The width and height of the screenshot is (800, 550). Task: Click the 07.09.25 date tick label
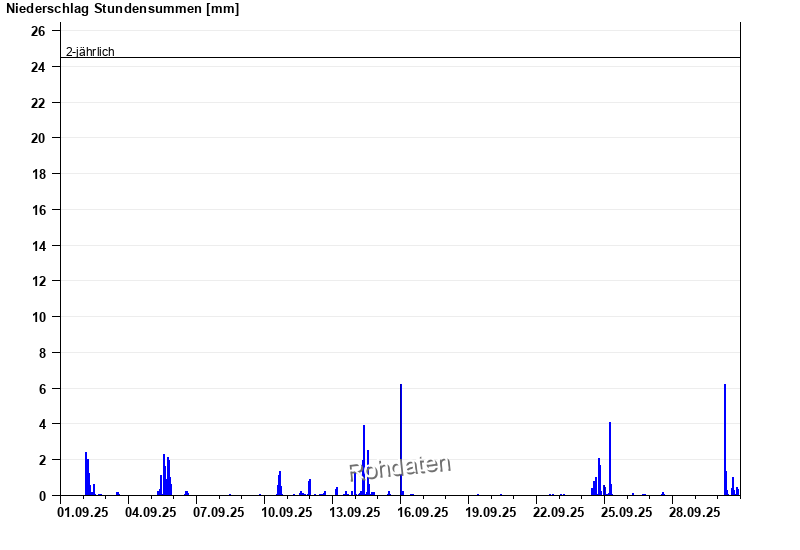point(219,512)
